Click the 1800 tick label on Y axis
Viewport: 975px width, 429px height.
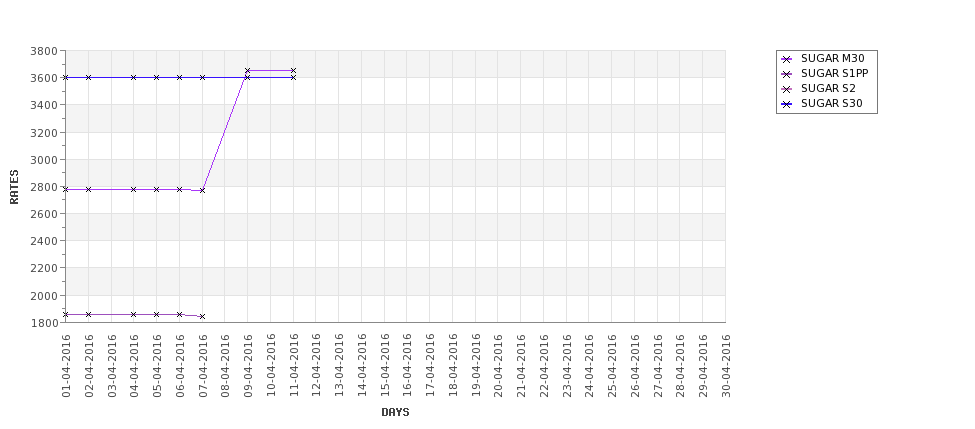click(44, 323)
